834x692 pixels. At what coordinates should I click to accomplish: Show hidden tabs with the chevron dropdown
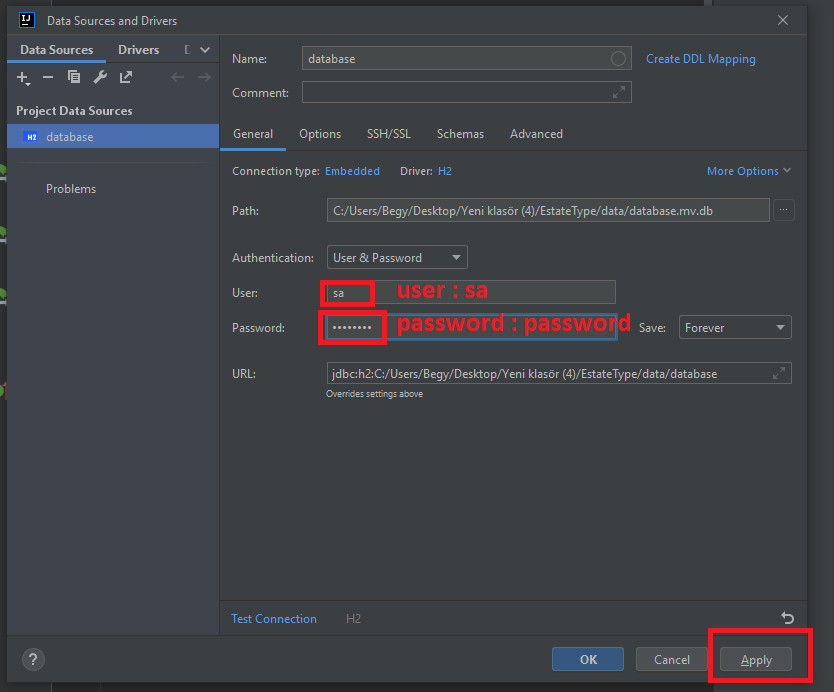(205, 49)
